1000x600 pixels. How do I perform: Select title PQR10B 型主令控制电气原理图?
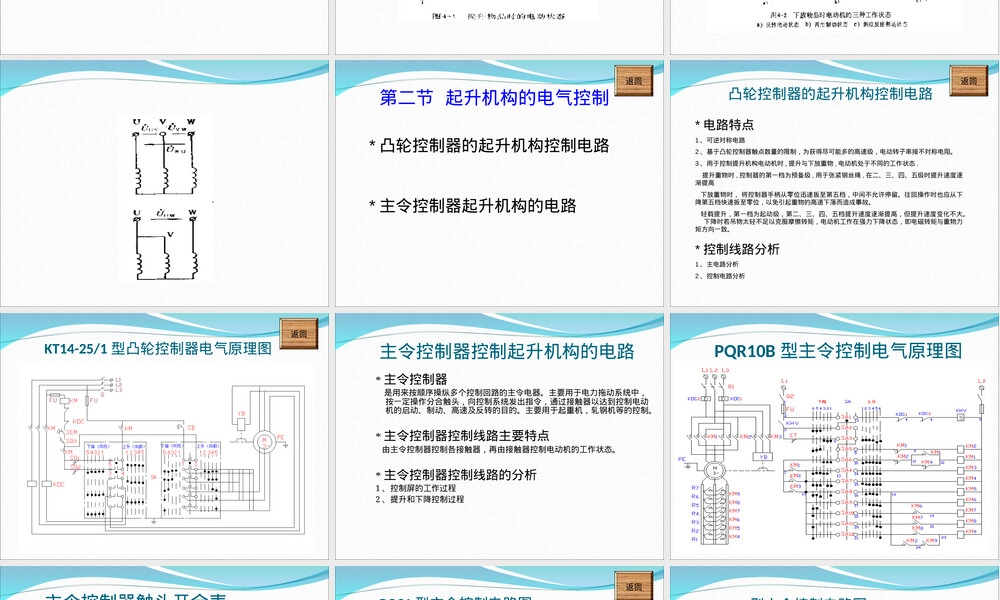coord(838,351)
